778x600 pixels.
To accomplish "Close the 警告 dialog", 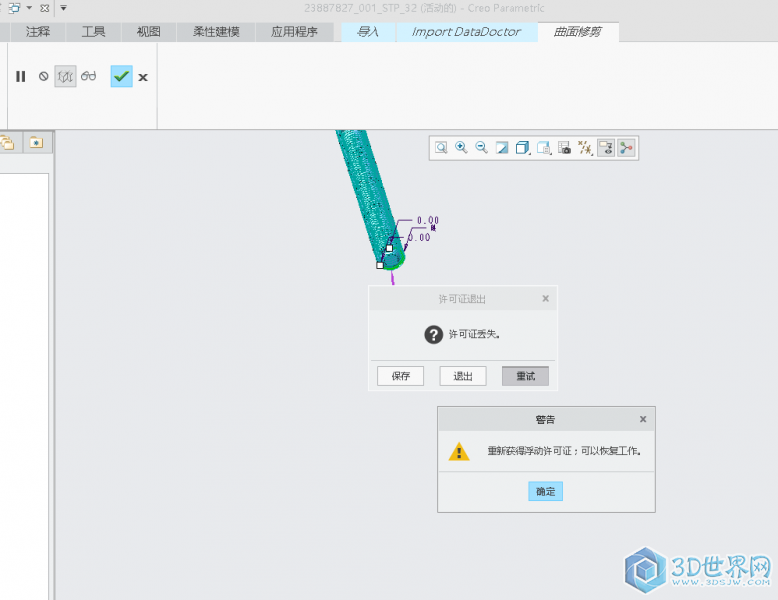I will [x=643, y=419].
